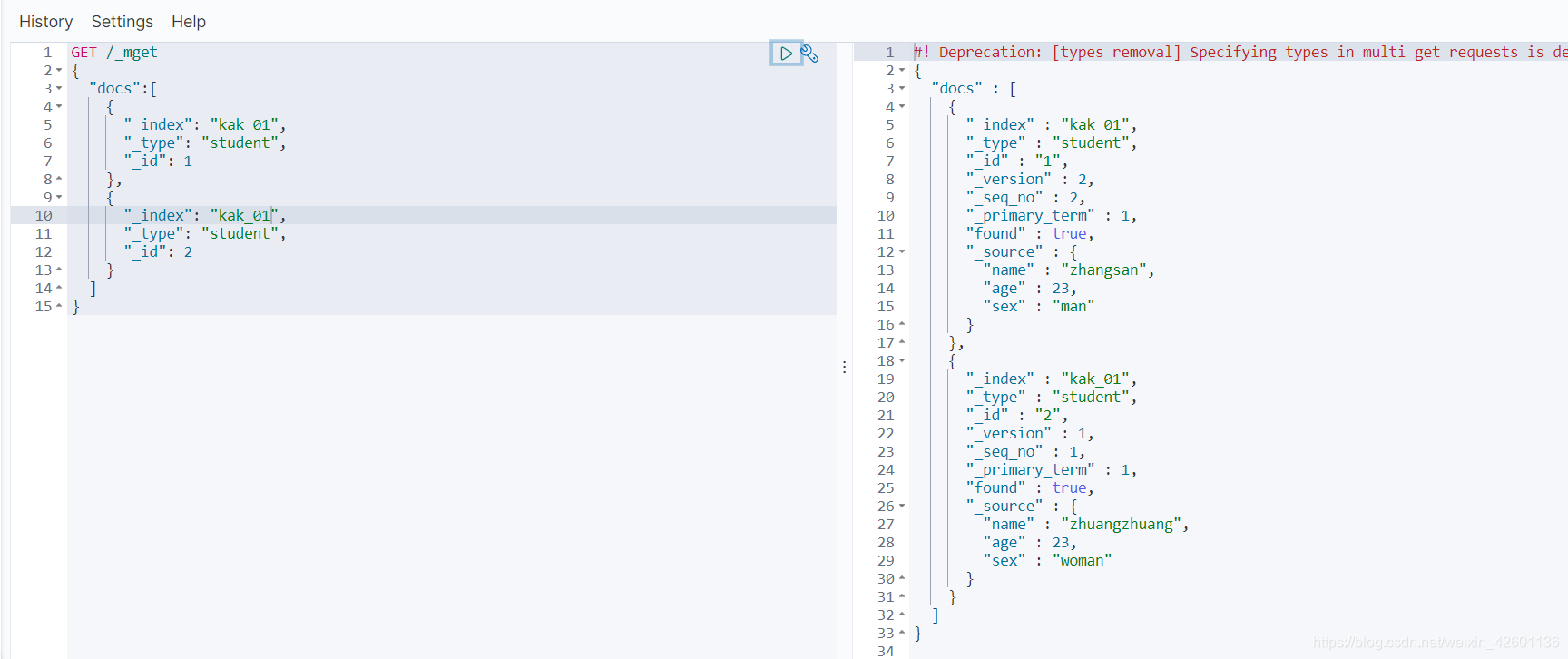1568x659 pixels.
Task: Toggle the fold arrow on response line 32
Action: coord(902,615)
